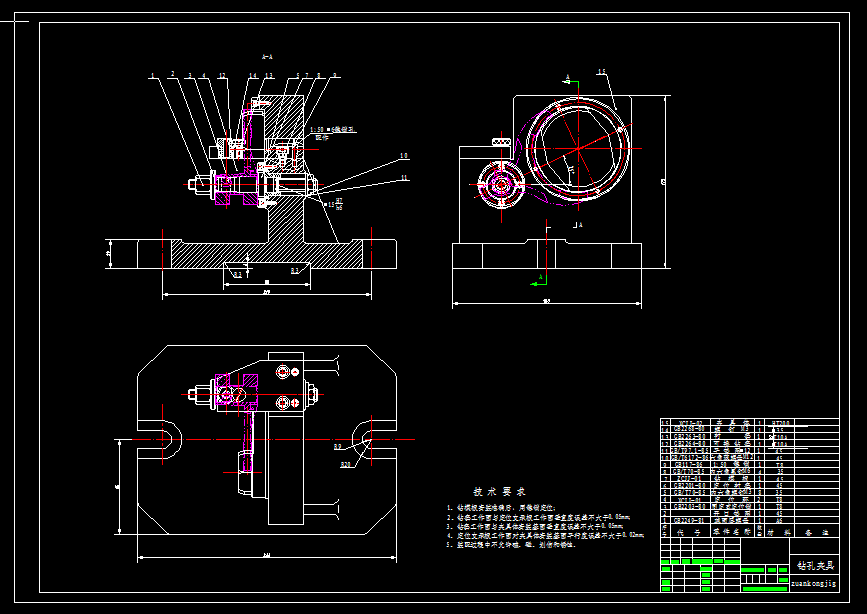The image size is (867, 614).
Task: Select the 15 H7/h6 fit annotation
Action: 333,204
